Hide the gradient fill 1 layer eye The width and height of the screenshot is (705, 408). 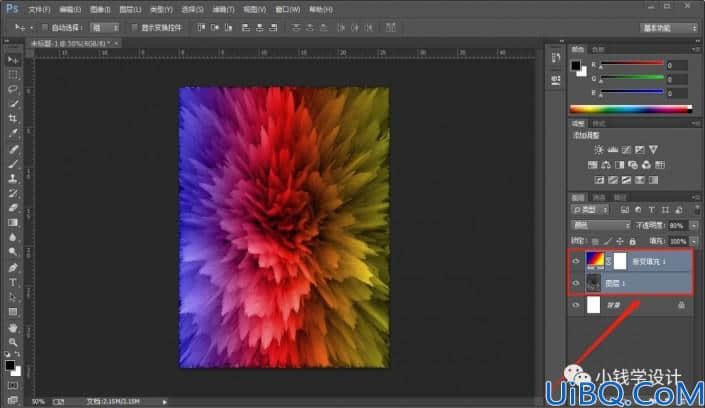(576, 261)
